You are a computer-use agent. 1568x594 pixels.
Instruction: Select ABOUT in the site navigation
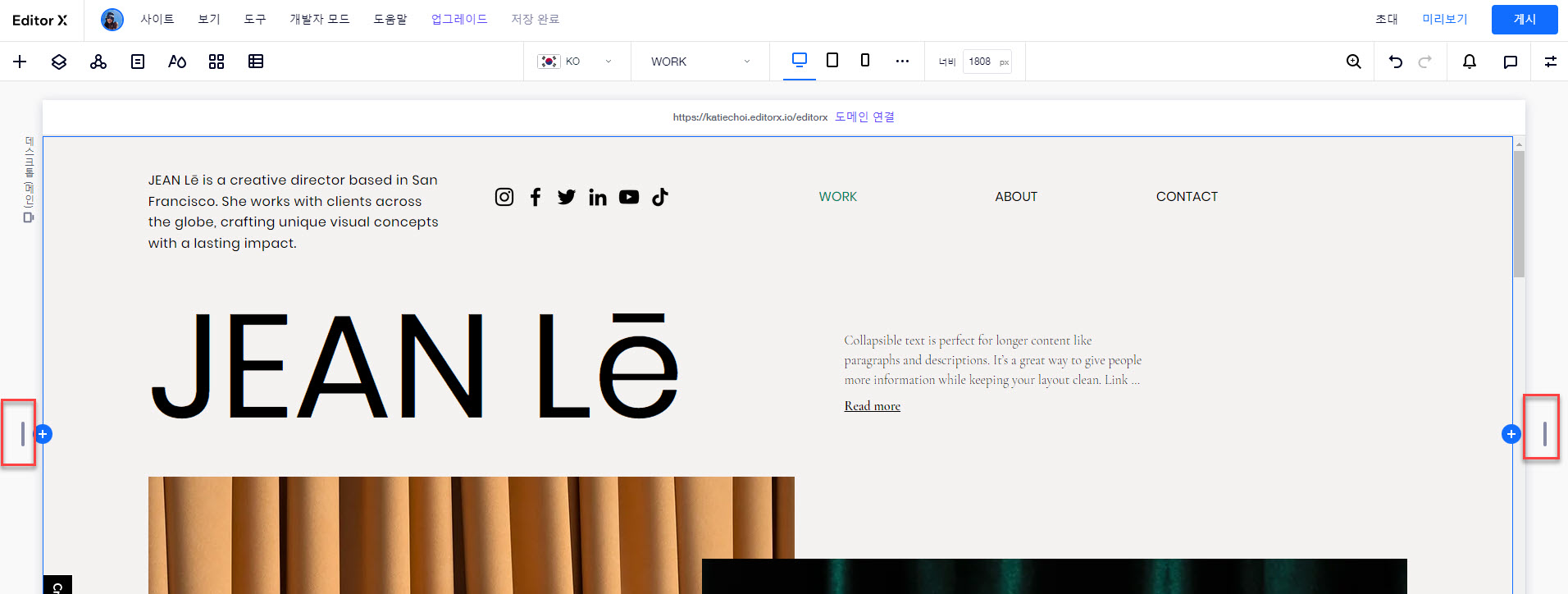pyautogui.click(x=1016, y=197)
